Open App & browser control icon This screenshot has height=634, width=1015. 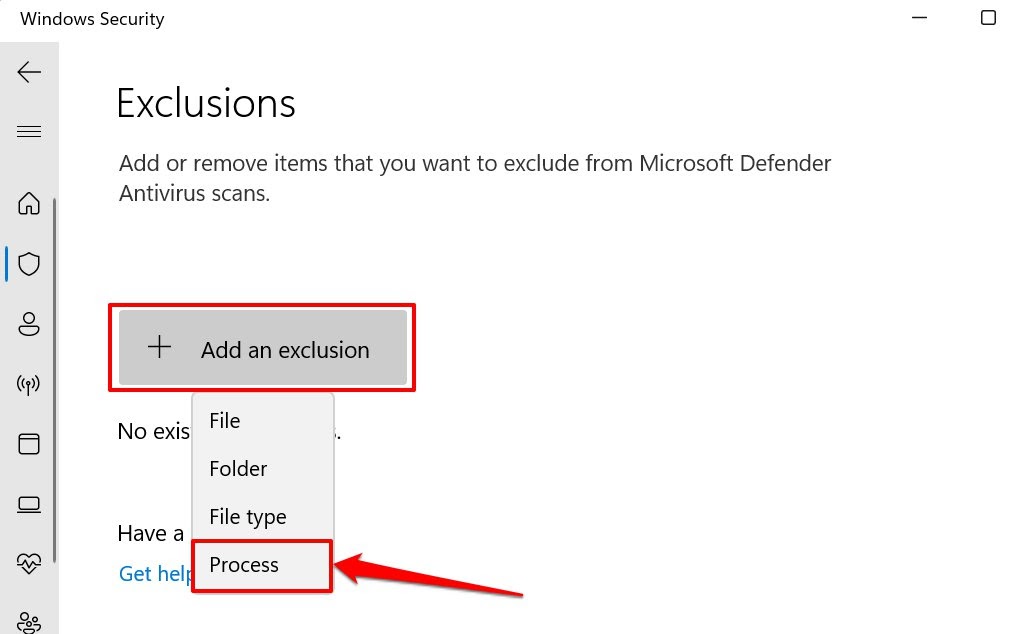tap(29, 444)
